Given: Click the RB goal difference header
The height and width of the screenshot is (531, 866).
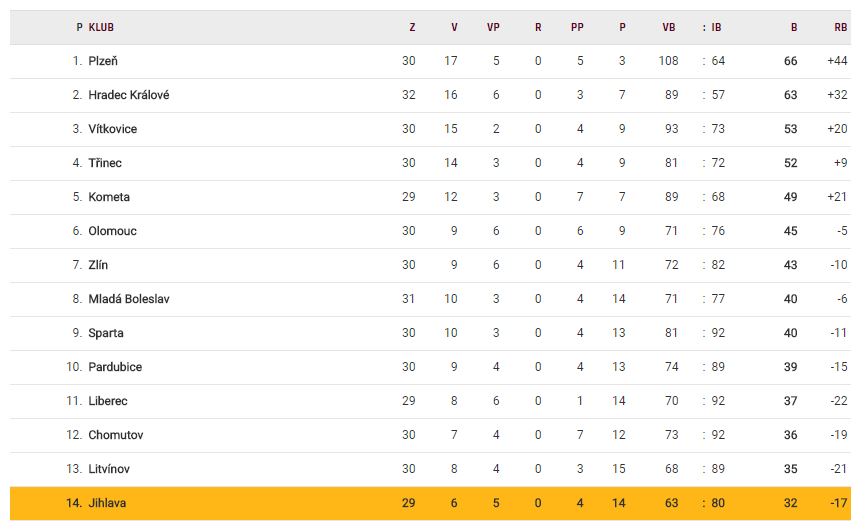Looking at the screenshot, I should 840,27.
